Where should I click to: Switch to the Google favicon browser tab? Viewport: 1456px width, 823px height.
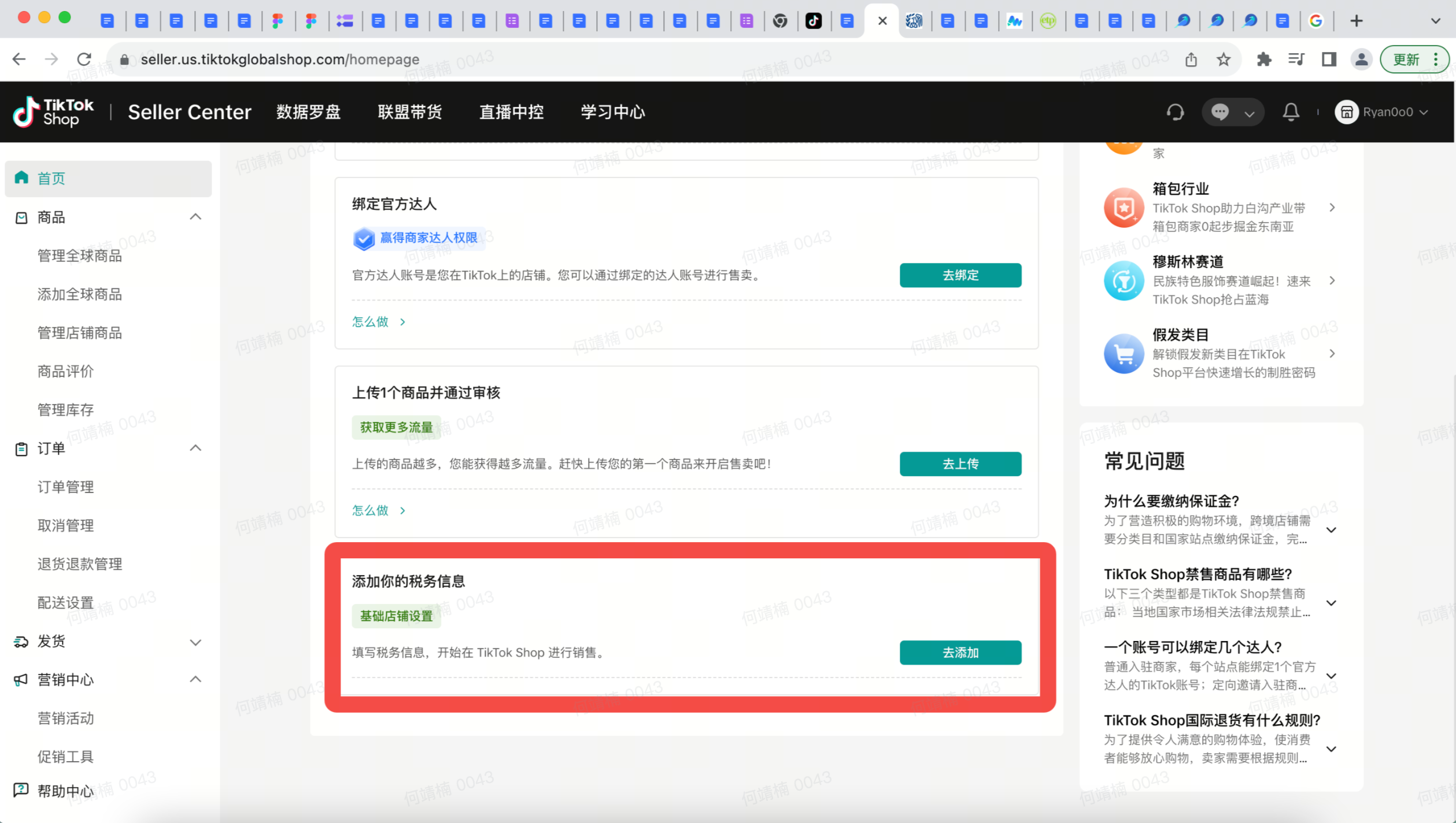(1316, 21)
